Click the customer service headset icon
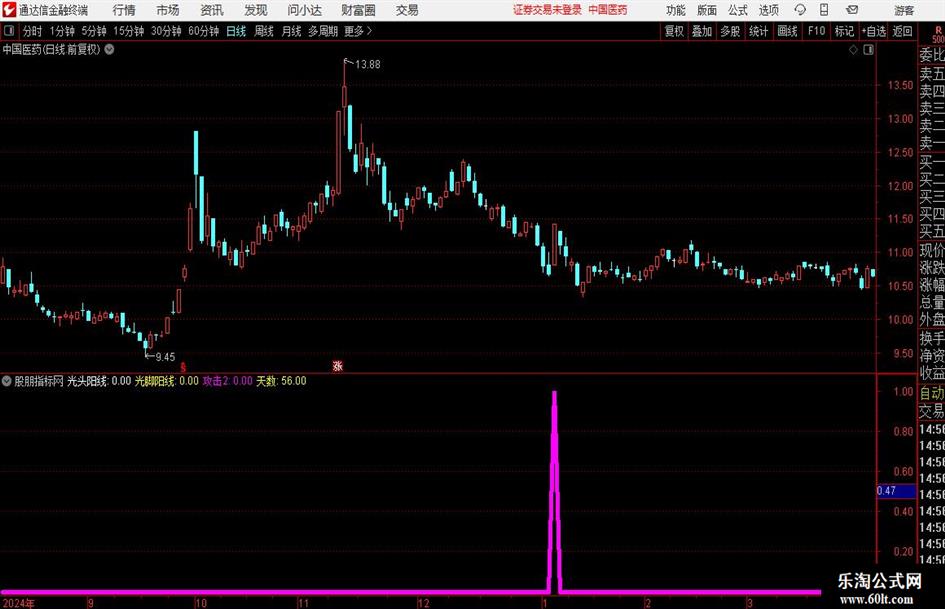945x609 pixels. tap(800, 10)
